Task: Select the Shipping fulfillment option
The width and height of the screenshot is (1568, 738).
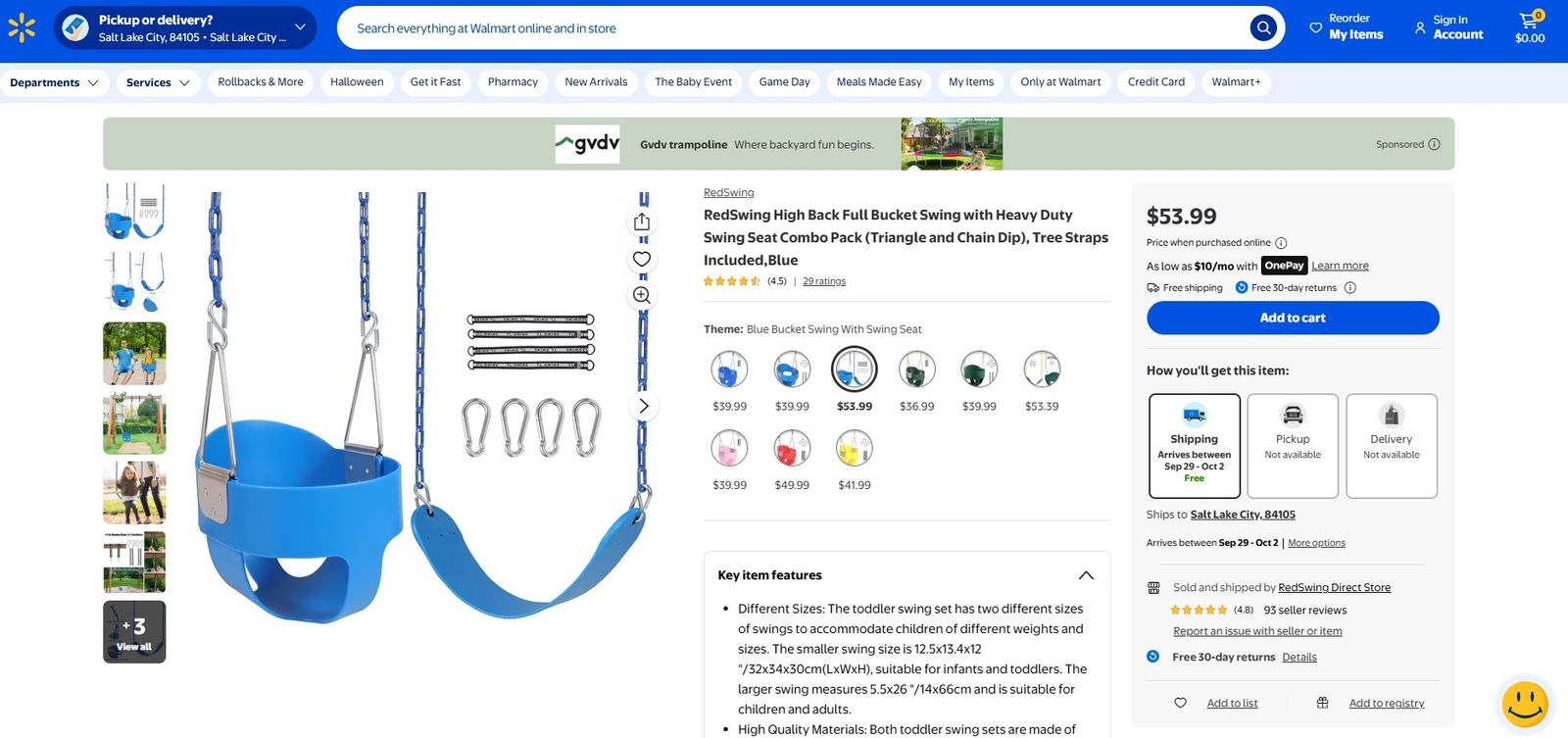Action: point(1195,446)
